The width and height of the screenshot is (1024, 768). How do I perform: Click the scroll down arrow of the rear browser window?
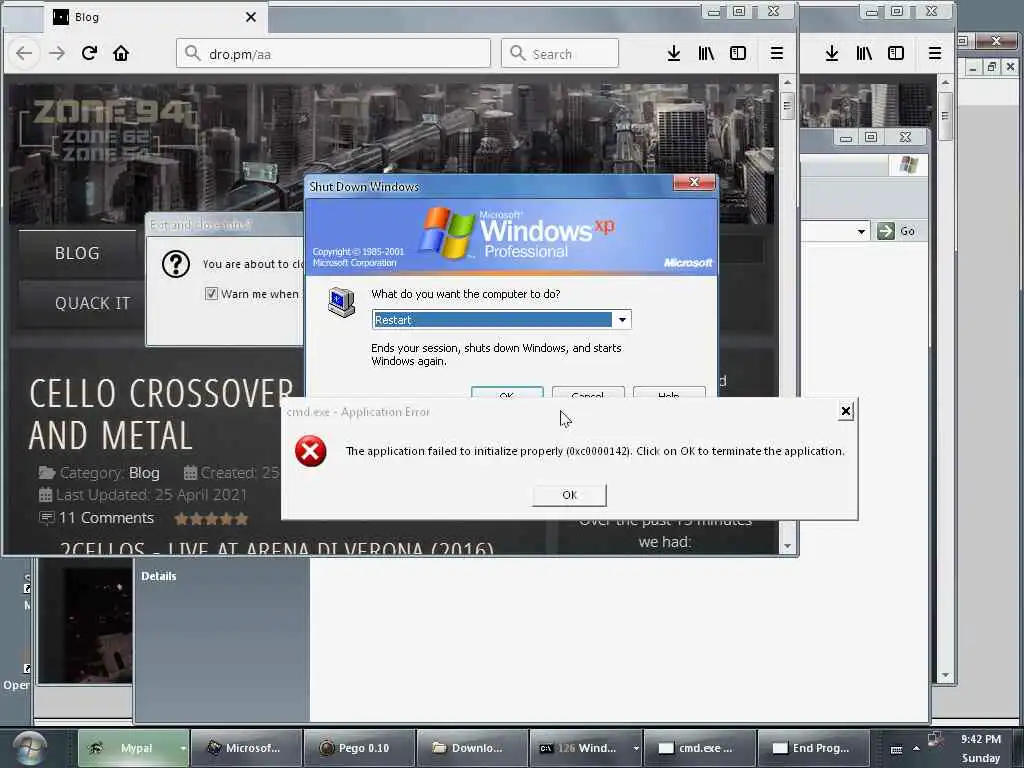(945, 676)
